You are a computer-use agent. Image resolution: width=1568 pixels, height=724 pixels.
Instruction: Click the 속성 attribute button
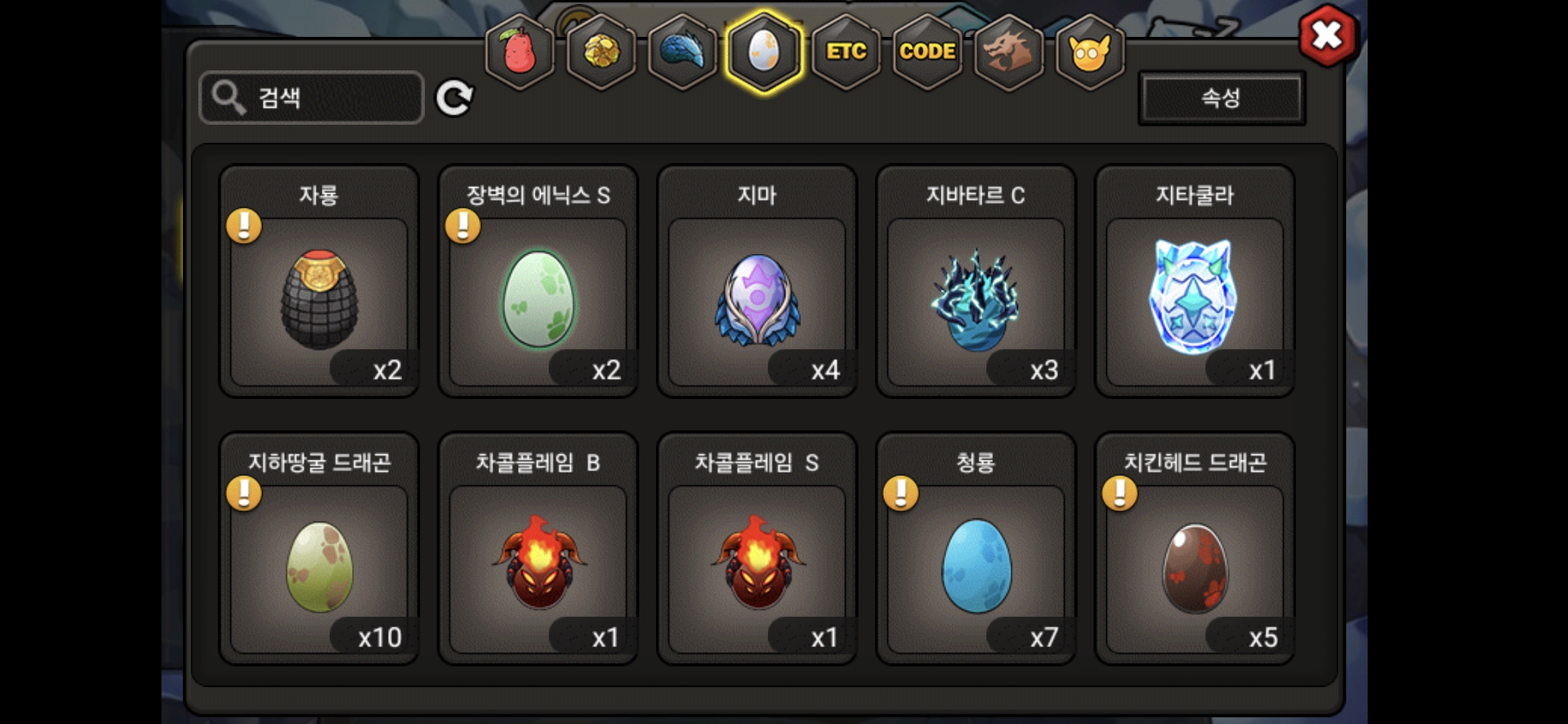[1222, 98]
